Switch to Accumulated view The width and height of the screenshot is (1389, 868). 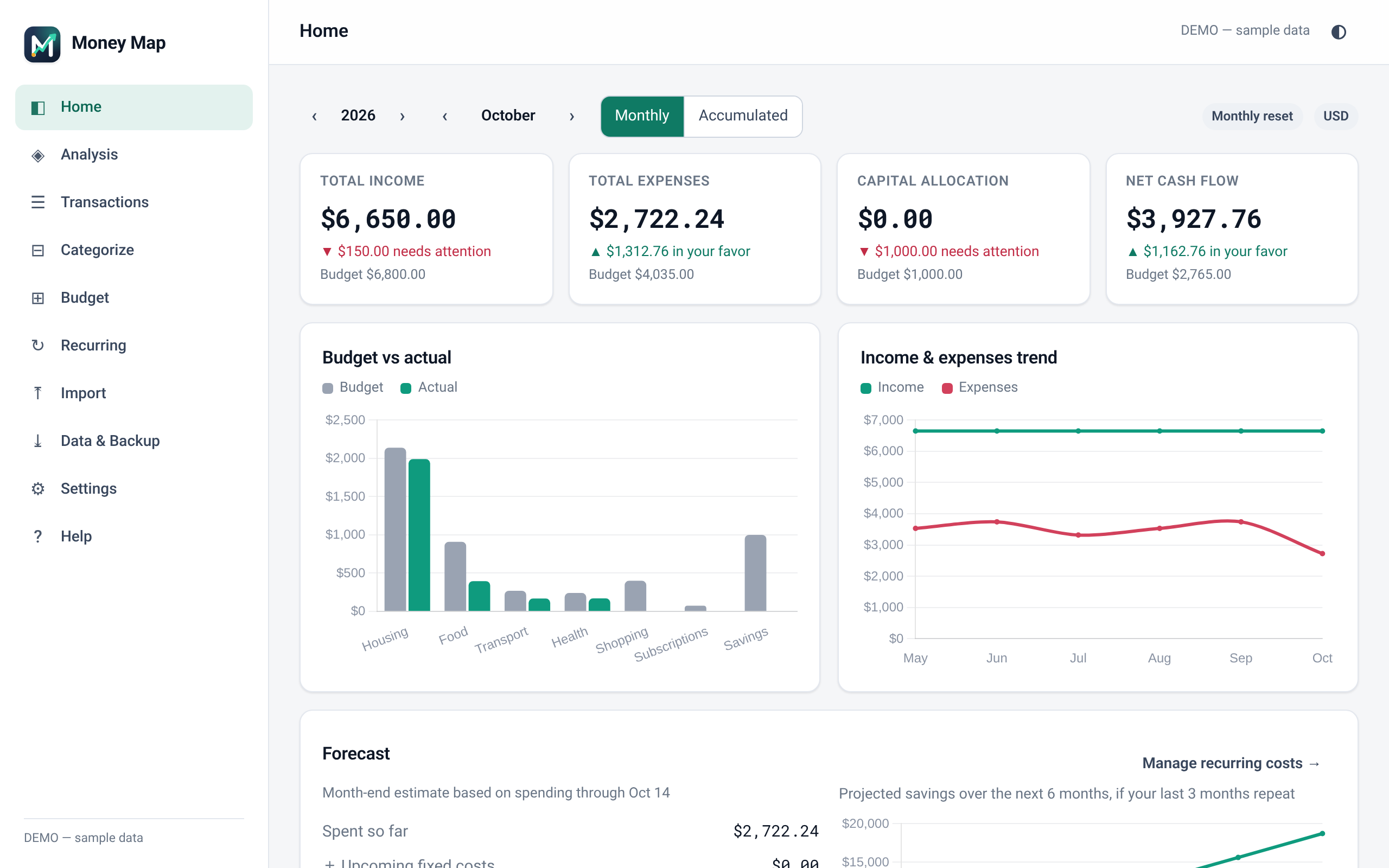click(743, 116)
